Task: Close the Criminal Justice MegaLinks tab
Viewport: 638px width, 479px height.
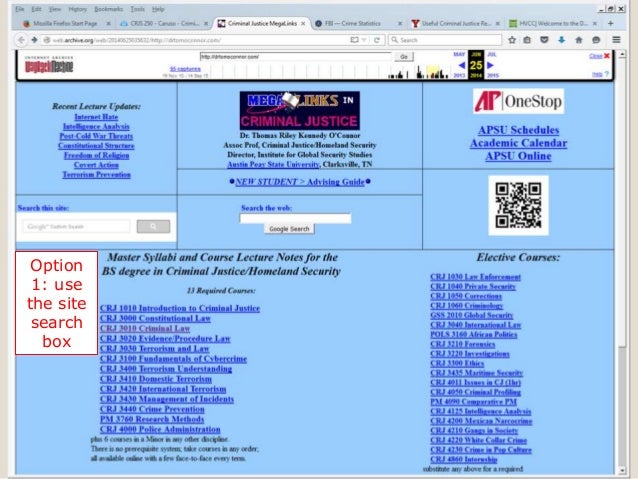Action: (x=303, y=24)
